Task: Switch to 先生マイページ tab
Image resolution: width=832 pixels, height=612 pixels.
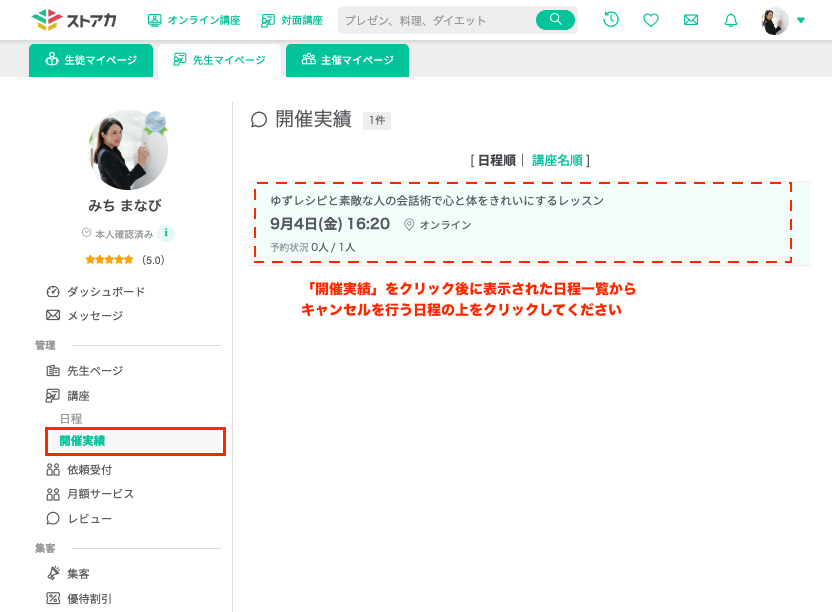Action: tap(219, 60)
